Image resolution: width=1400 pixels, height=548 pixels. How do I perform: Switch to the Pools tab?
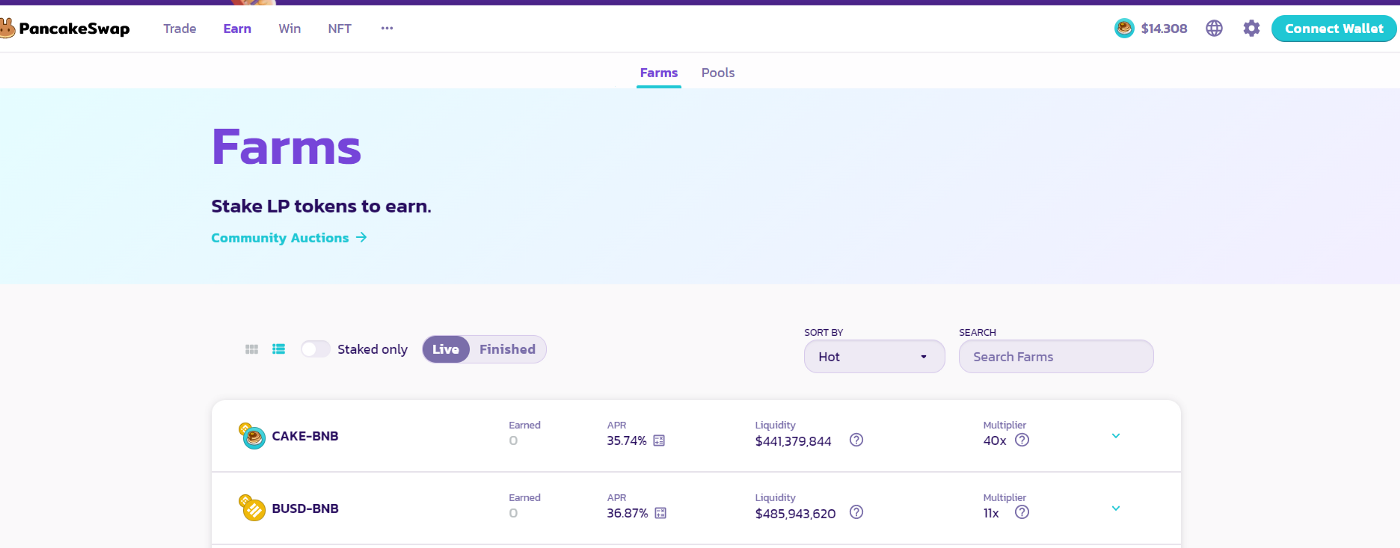pyautogui.click(x=718, y=73)
